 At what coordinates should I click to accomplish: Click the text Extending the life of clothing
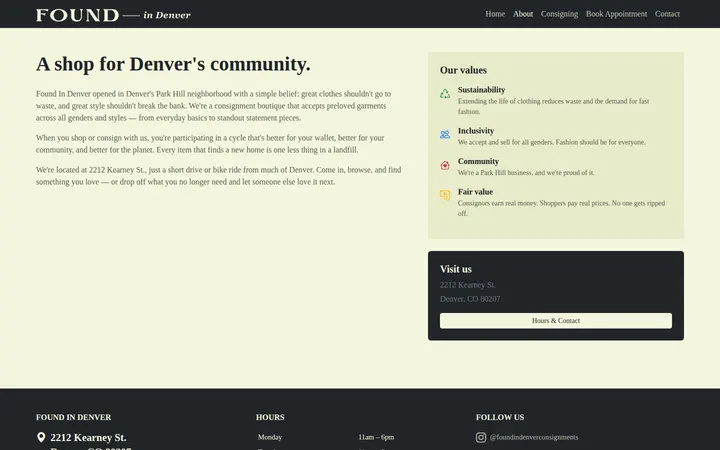click(553, 106)
